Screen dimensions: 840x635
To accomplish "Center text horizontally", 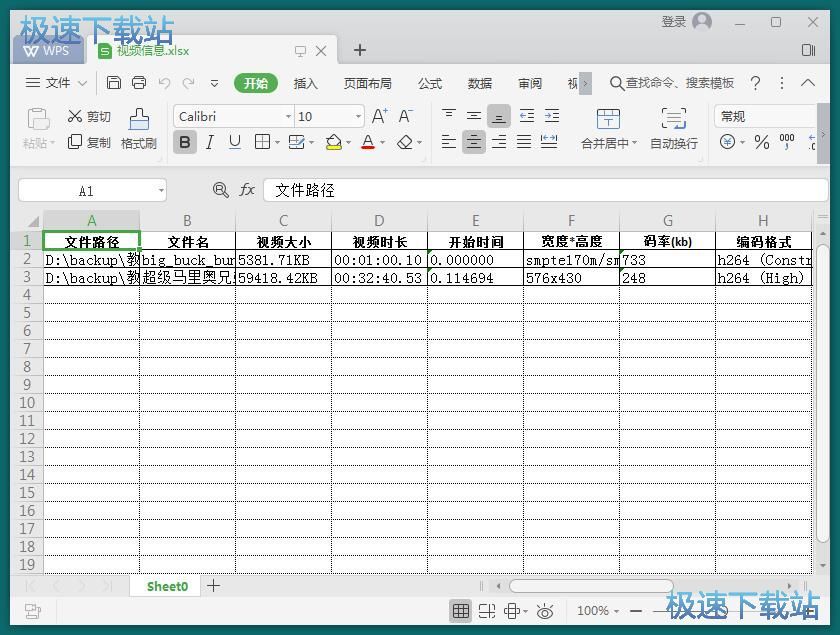I will 474,142.
